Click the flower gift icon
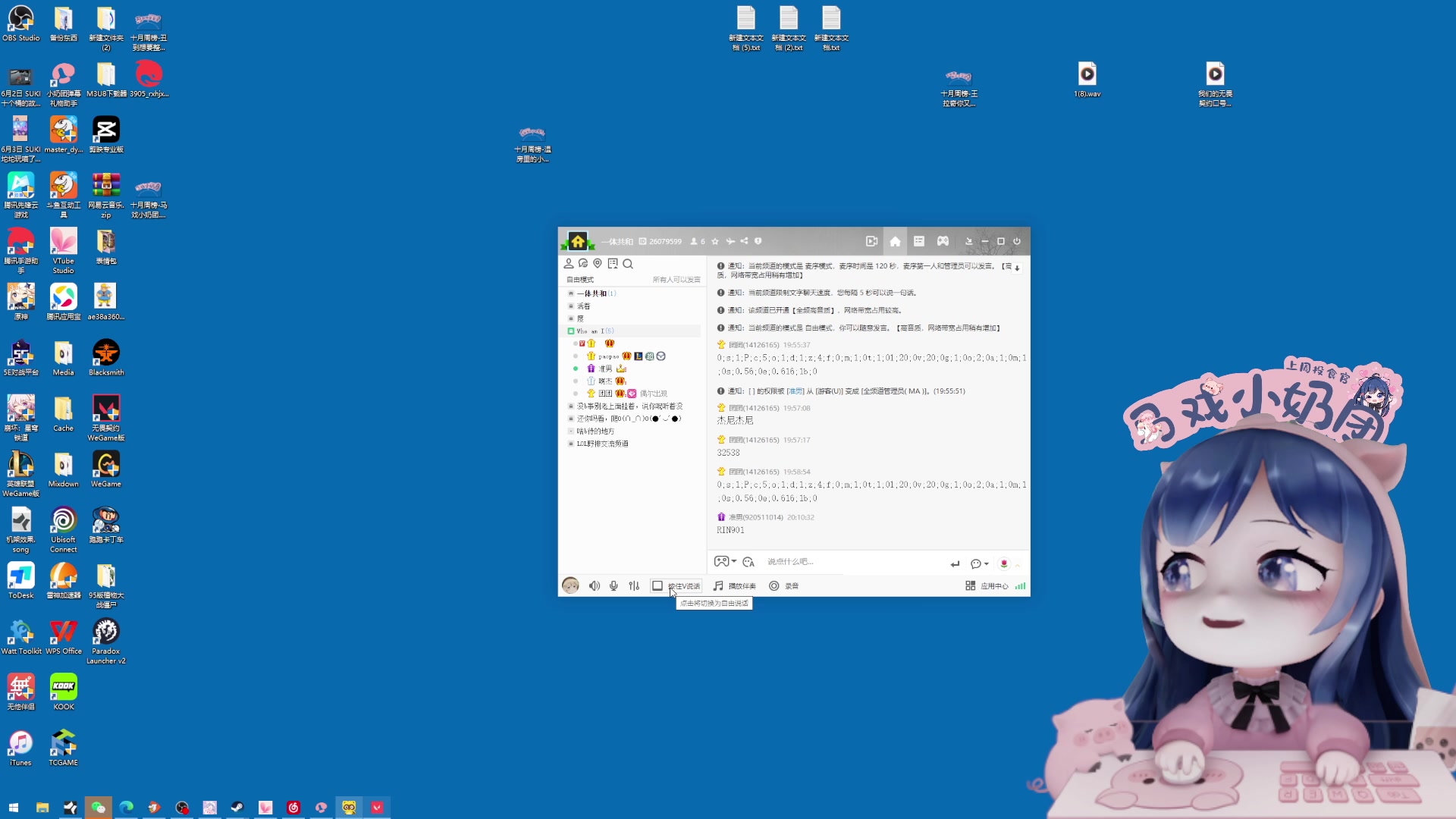 pos(1004,563)
